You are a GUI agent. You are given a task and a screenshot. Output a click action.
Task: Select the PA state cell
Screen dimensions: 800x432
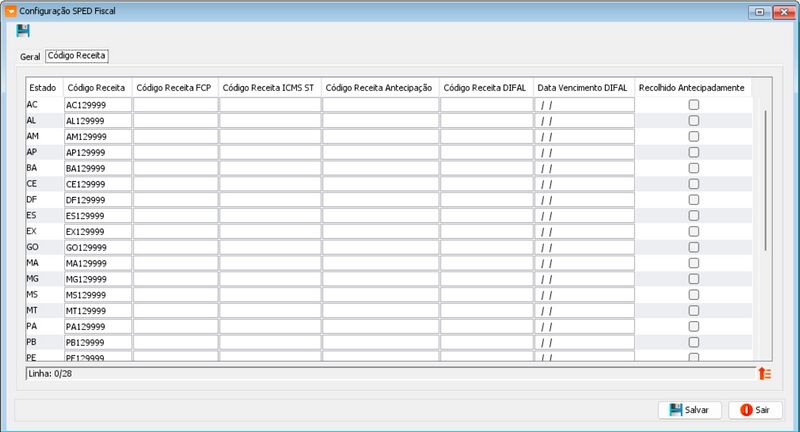pos(44,326)
